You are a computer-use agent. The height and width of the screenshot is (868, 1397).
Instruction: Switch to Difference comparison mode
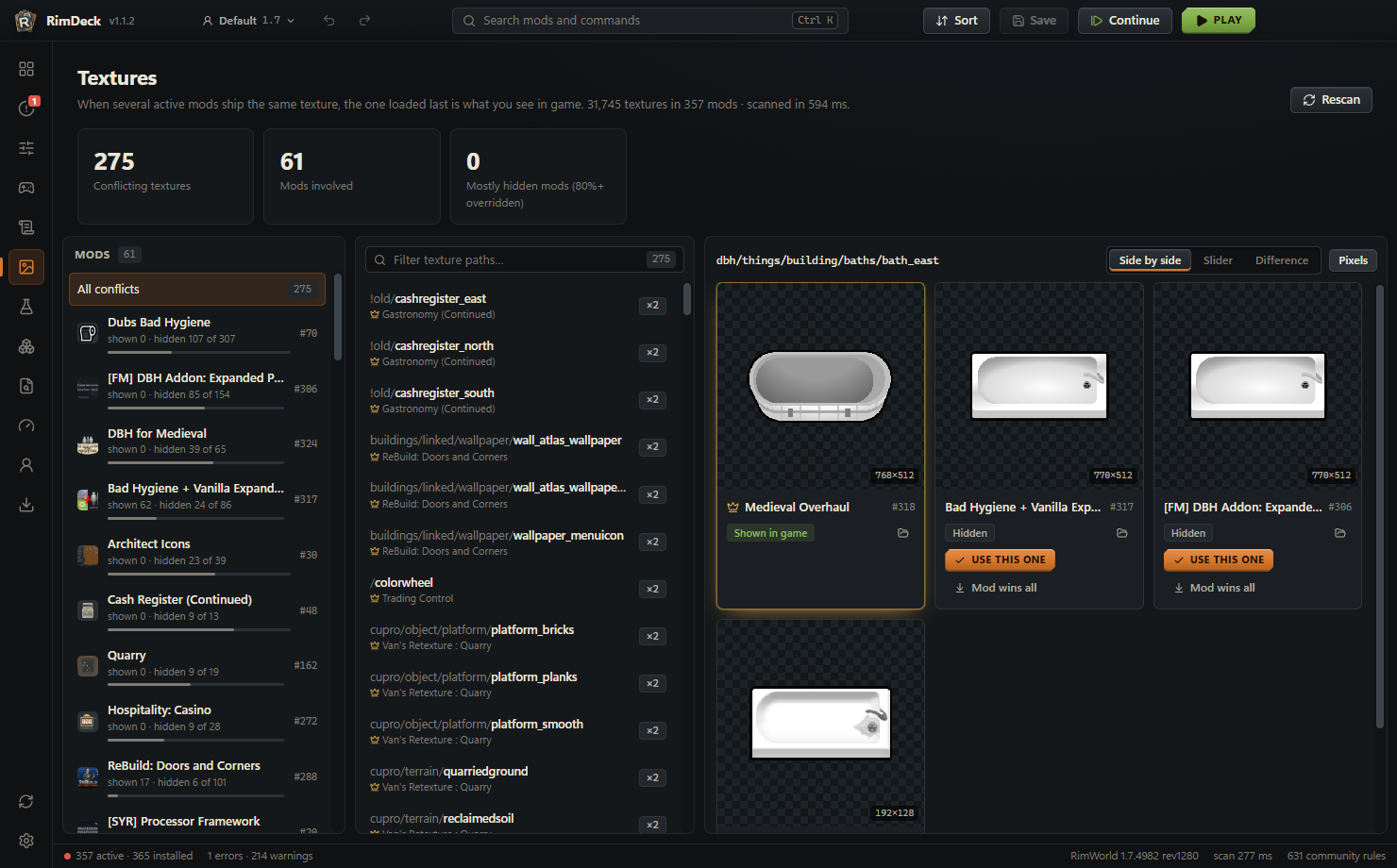[1282, 260]
